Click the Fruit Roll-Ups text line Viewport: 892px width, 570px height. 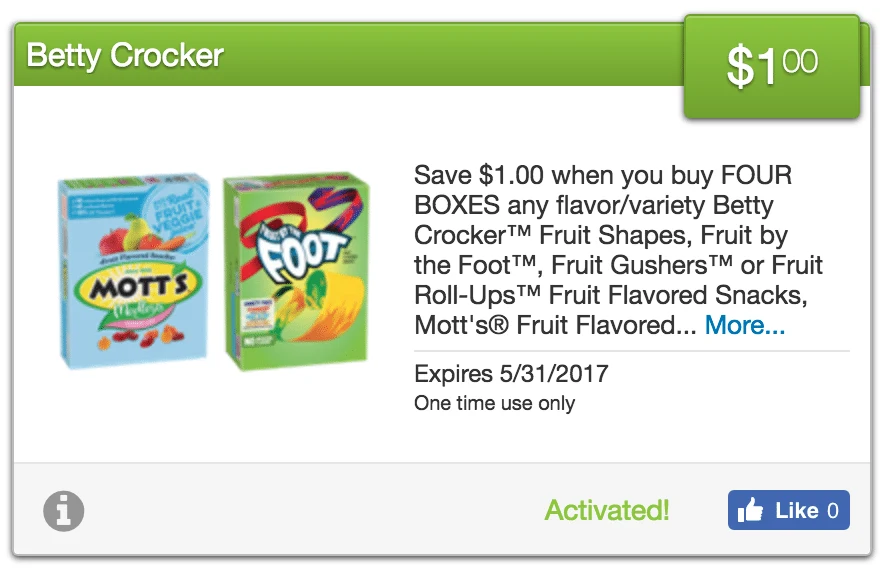point(610,295)
